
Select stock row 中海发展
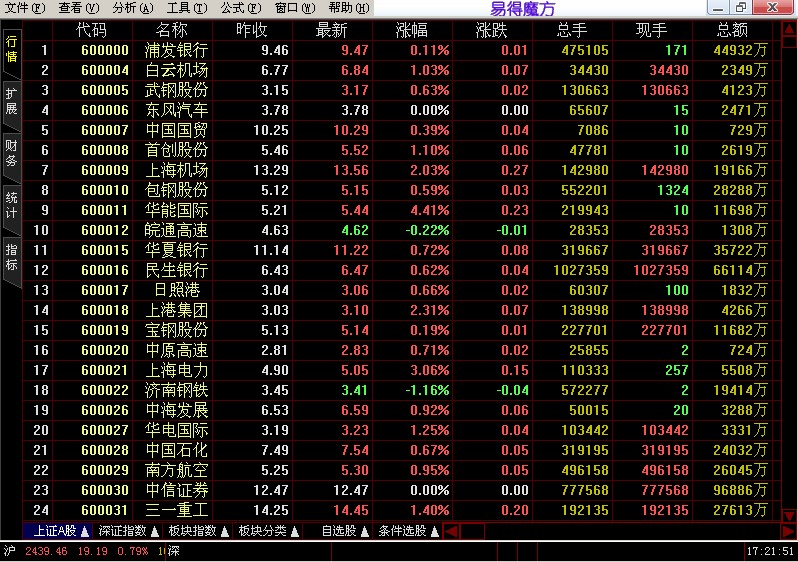pos(401,410)
